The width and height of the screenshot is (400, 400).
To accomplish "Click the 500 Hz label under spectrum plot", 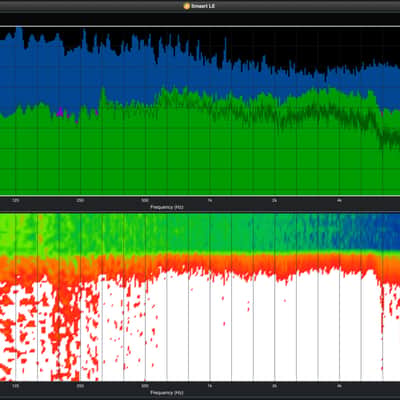I will (x=145, y=201).
